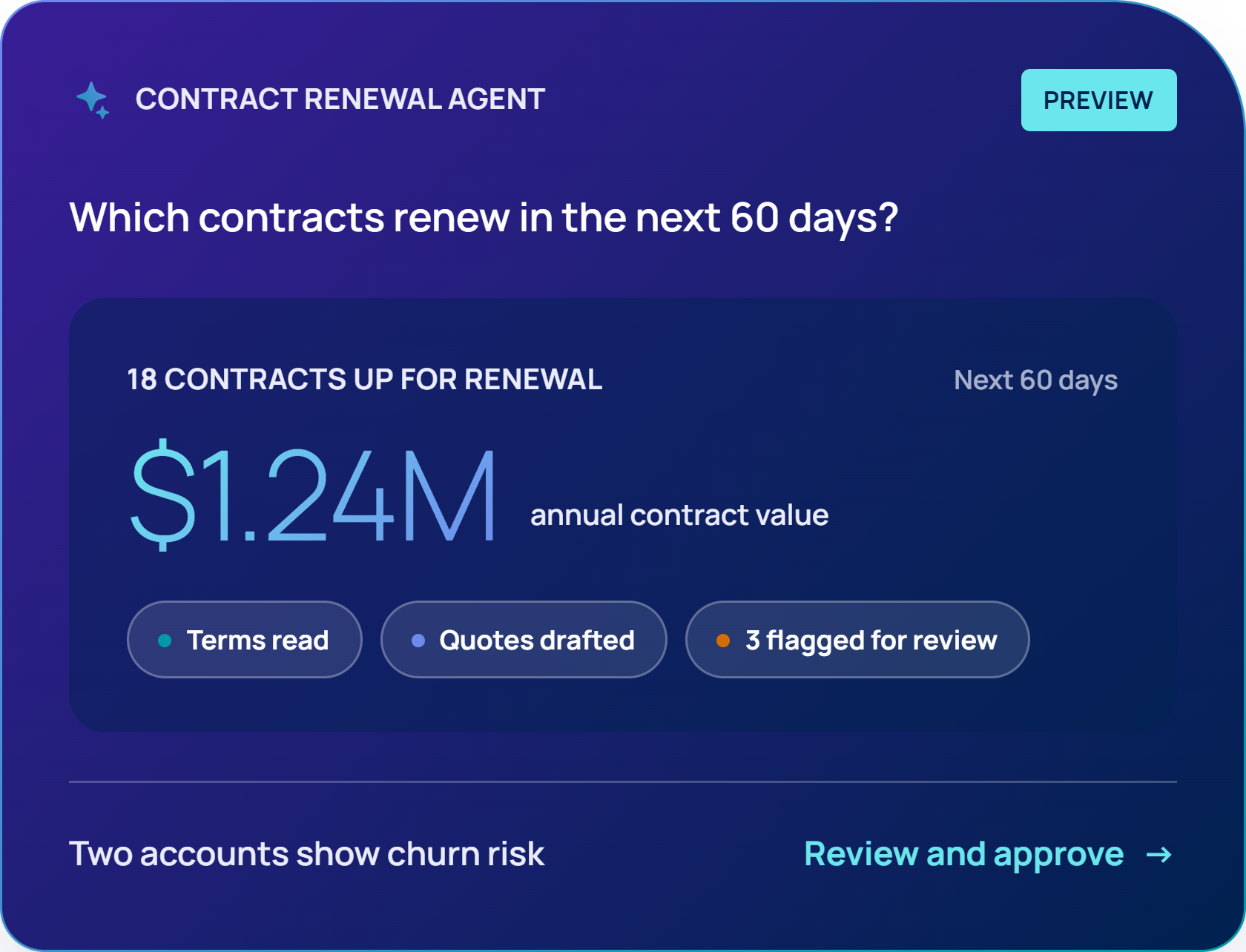The width and height of the screenshot is (1246, 952).
Task: Select the Terms read chip
Action: [x=245, y=639]
